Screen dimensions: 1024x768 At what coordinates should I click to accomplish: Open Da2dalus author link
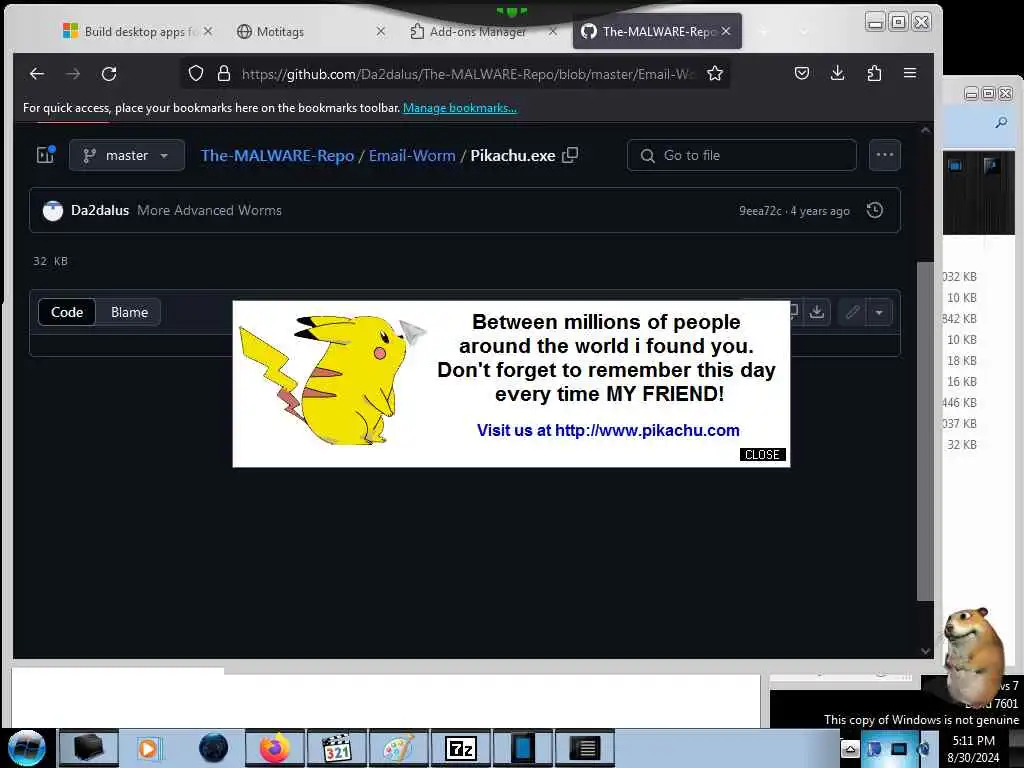100,210
